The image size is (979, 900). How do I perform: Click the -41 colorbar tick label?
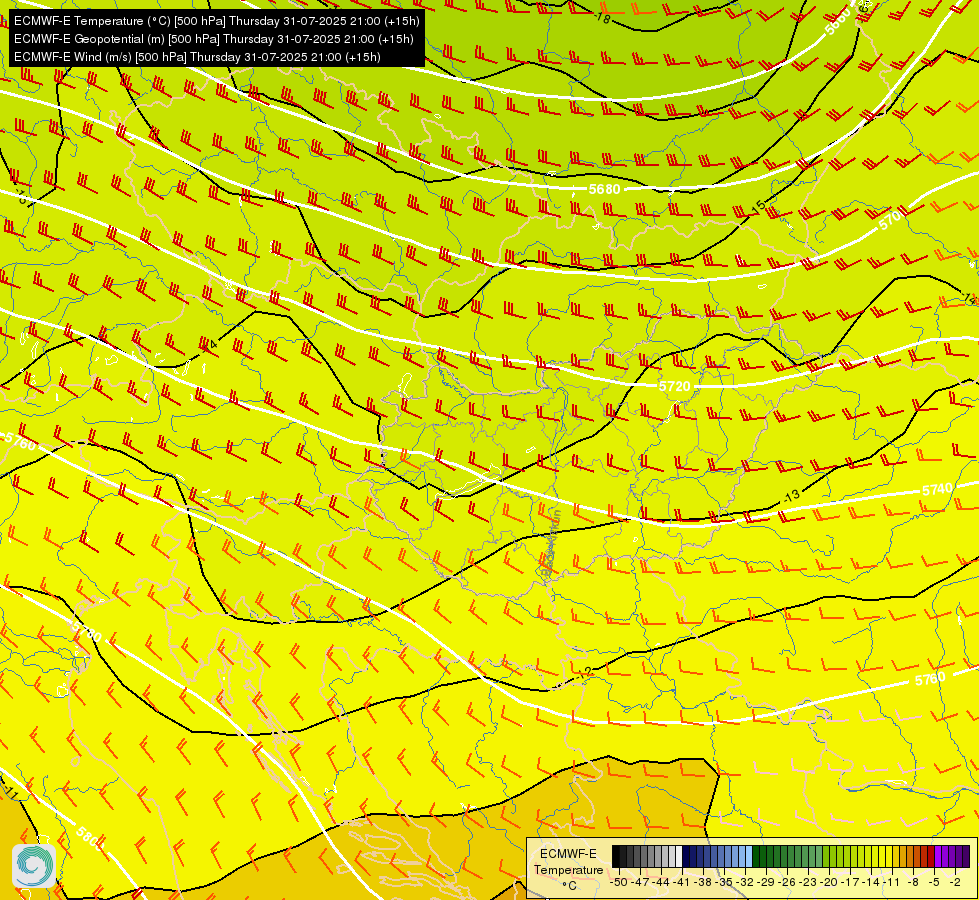(682, 882)
